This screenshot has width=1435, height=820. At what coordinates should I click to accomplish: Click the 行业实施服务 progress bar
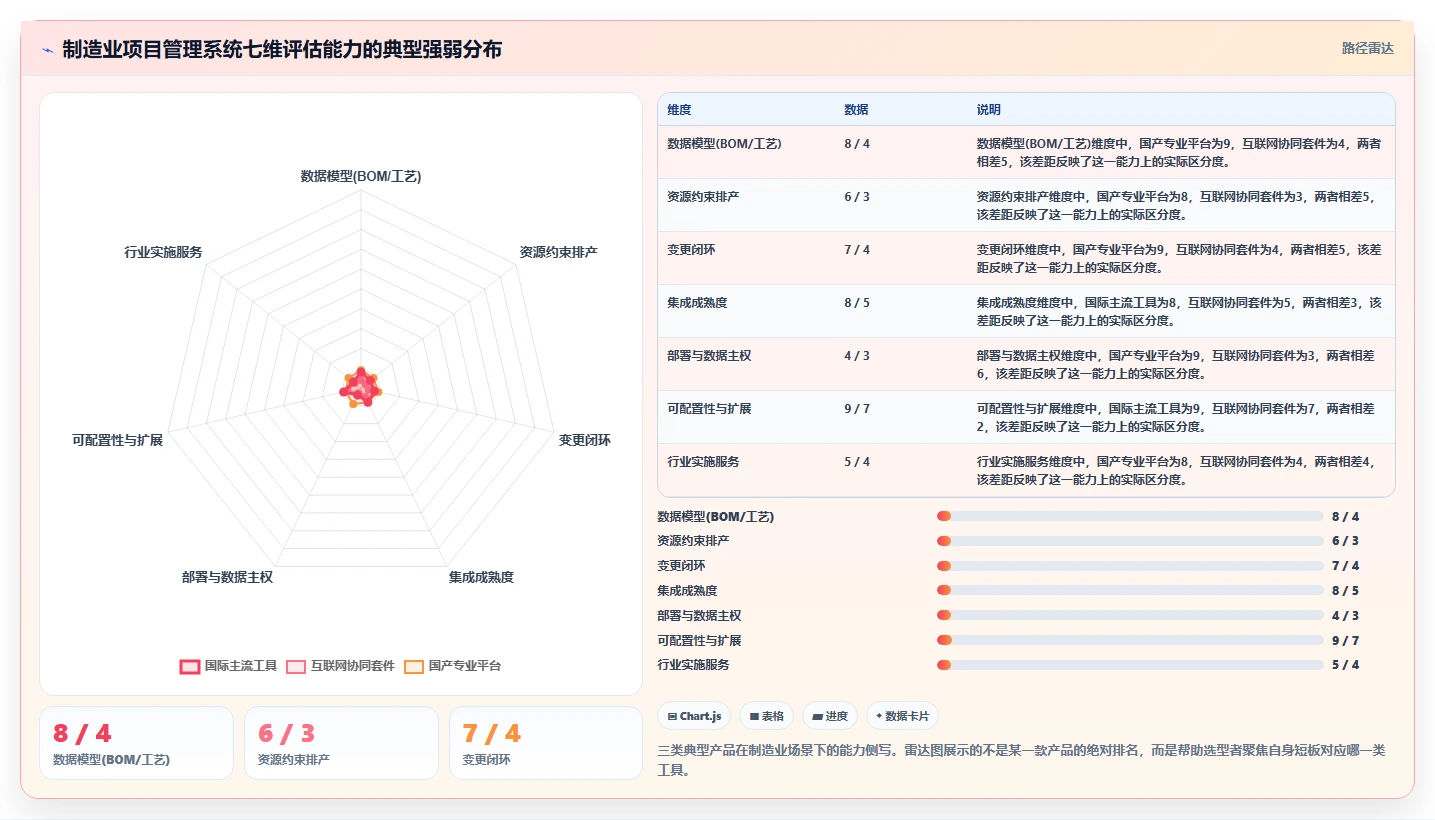(x=1130, y=665)
